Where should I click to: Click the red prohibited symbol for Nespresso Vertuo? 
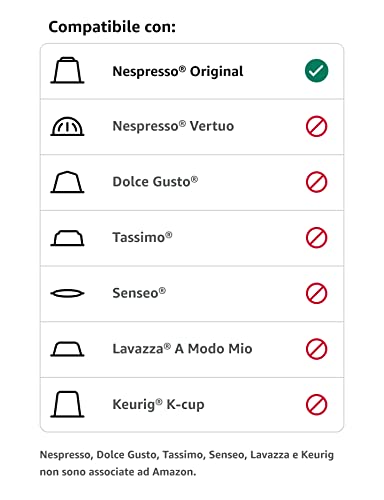click(x=316, y=126)
